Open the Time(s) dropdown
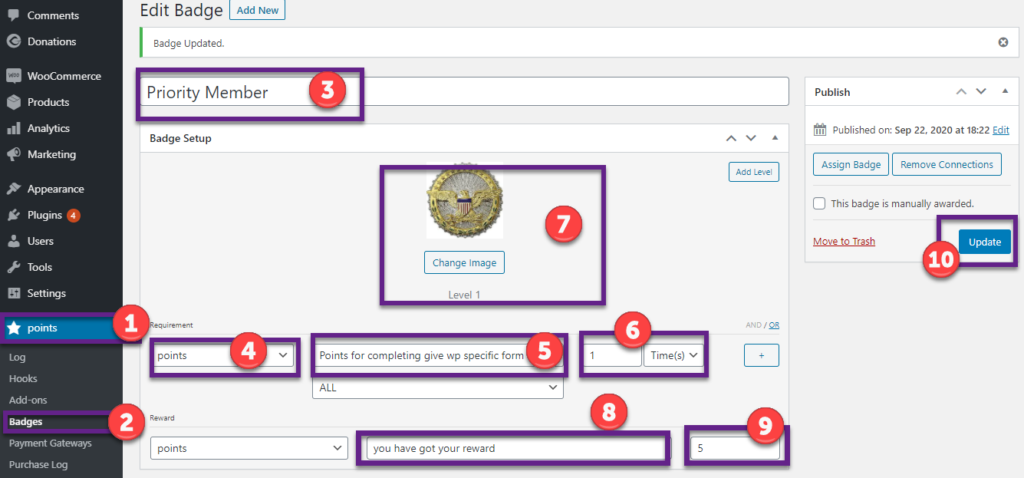Image resolution: width=1024 pixels, height=478 pixels. 674,355
